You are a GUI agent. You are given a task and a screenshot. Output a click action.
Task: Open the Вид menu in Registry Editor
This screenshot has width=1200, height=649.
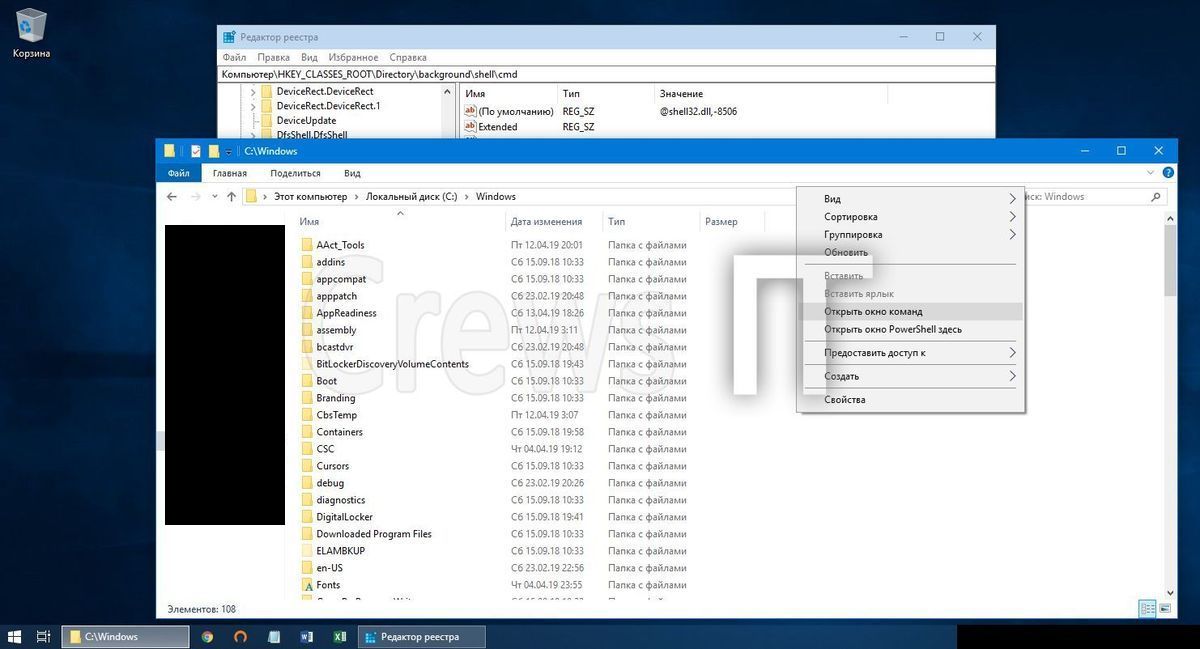(x=310, y=58)
